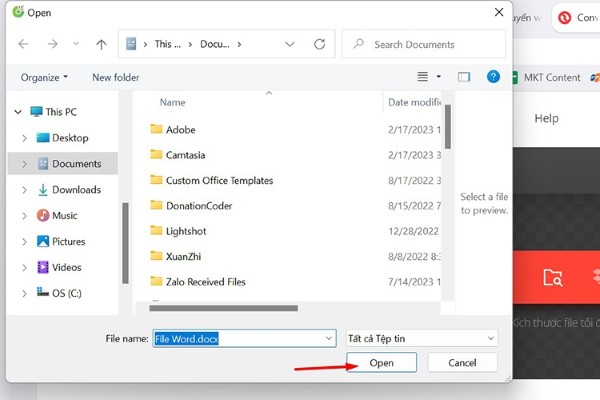This screenshot has width=600, height=400.
Task: Expand the Music tree node
Action: 24,216
